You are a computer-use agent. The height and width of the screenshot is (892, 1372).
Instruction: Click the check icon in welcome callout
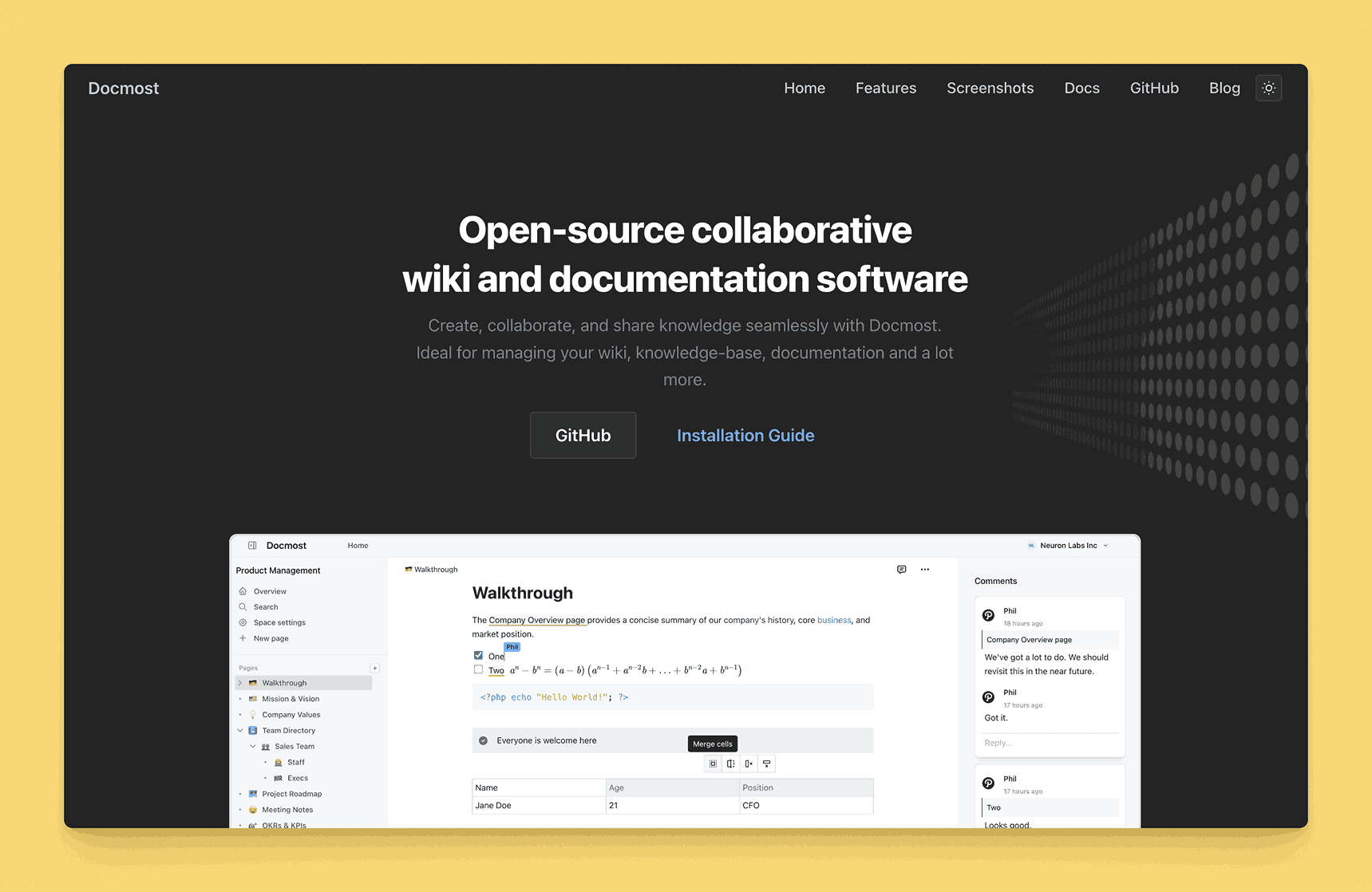point(483,740)
